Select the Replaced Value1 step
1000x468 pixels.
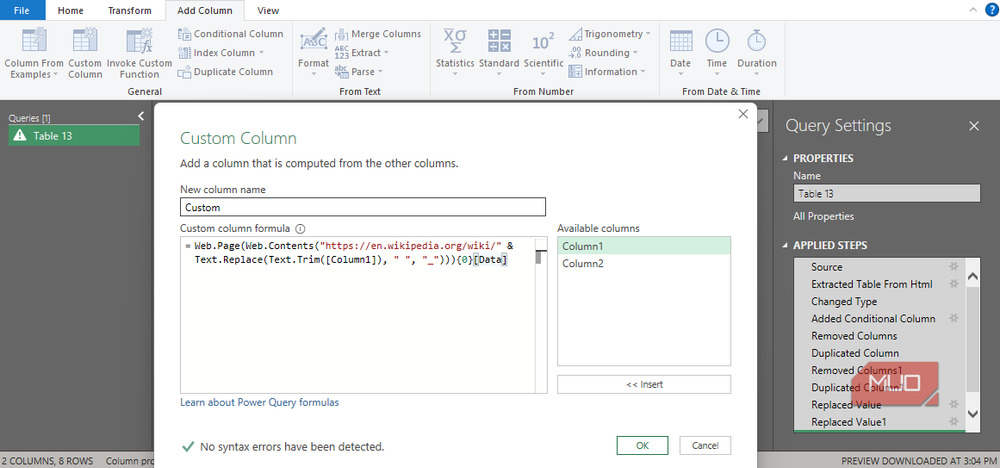[x=848, y=422]
